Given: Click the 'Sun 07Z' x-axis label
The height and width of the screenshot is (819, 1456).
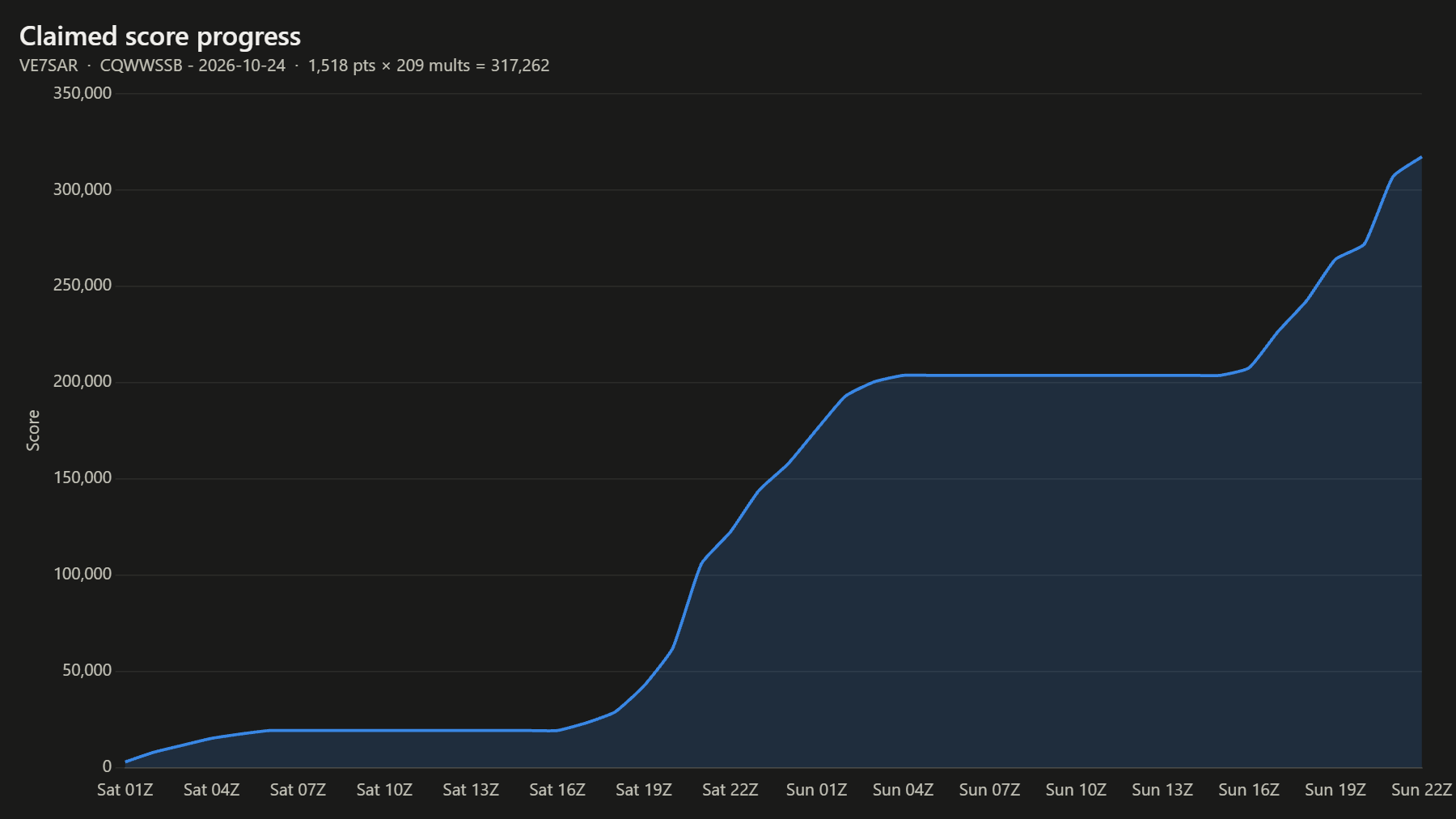Looking at the screenshot, I should click(989, 790).
